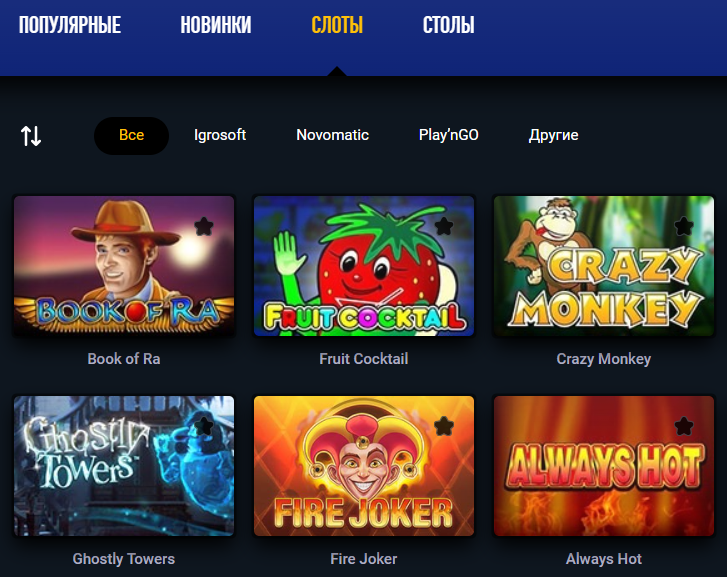Image resolution: width=727 pixels, height=577 pixels.
Task: Click the sort arrows icon
Action: point(31,136)
